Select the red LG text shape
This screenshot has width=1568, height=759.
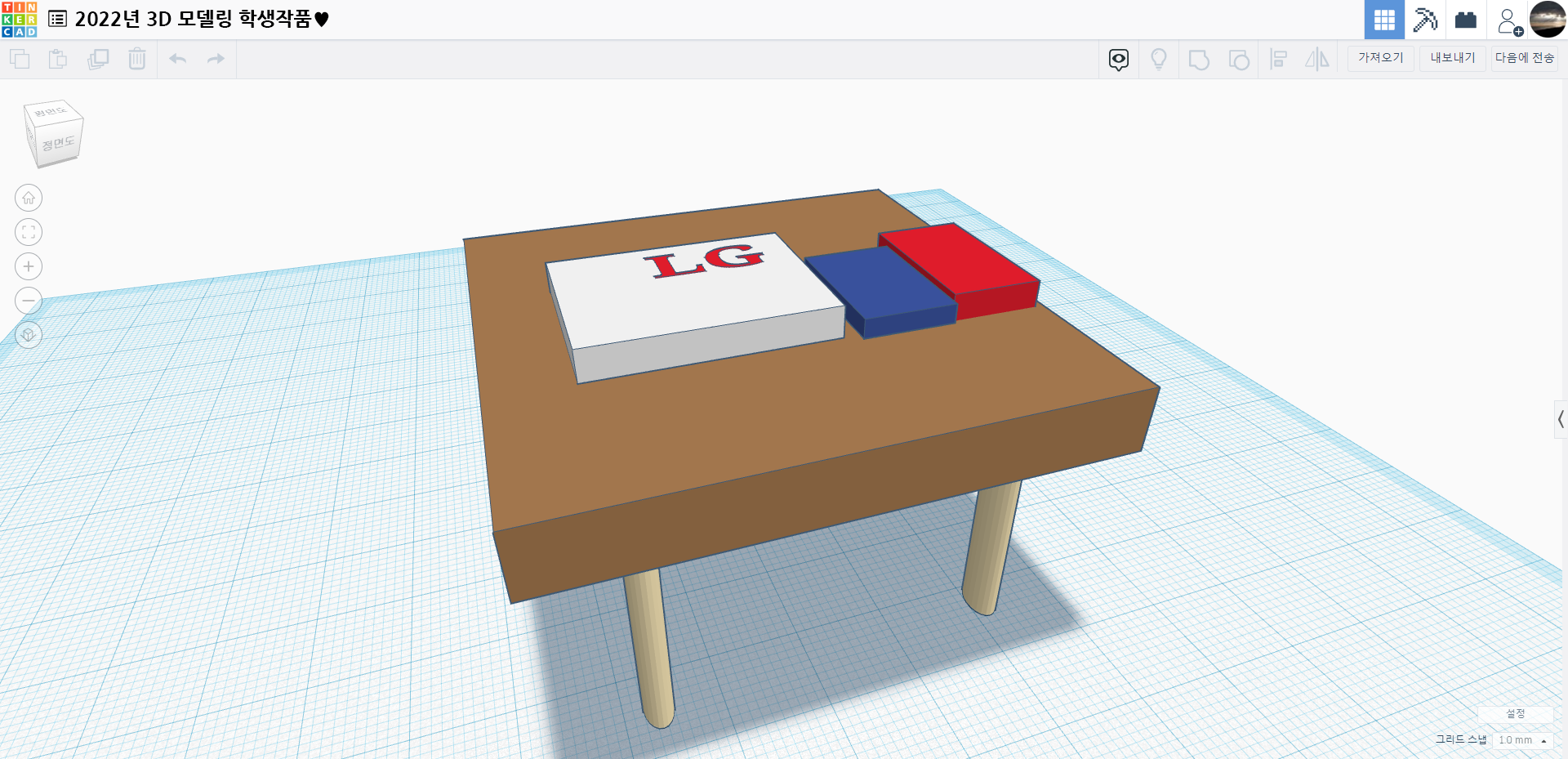704,261
